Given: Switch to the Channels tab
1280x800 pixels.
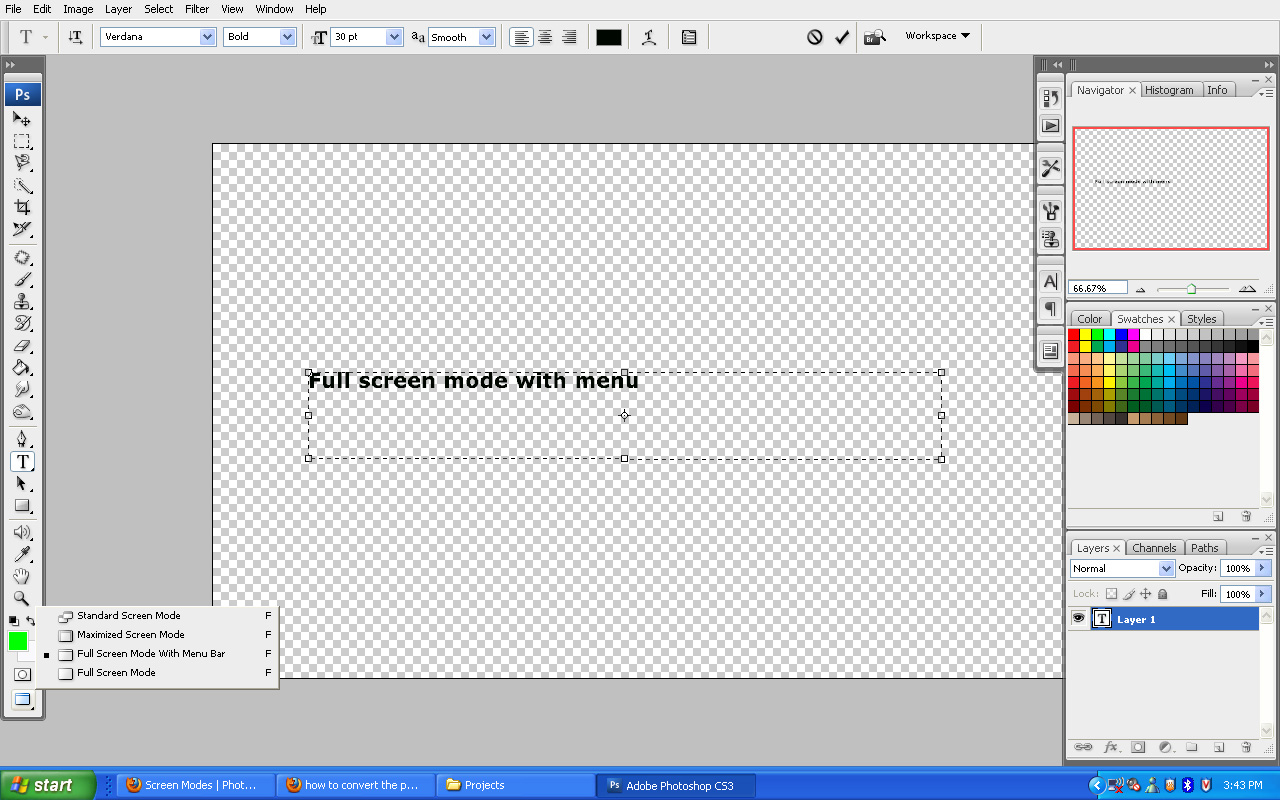Looking at the screenshot, I should [x=1154, y=547].
